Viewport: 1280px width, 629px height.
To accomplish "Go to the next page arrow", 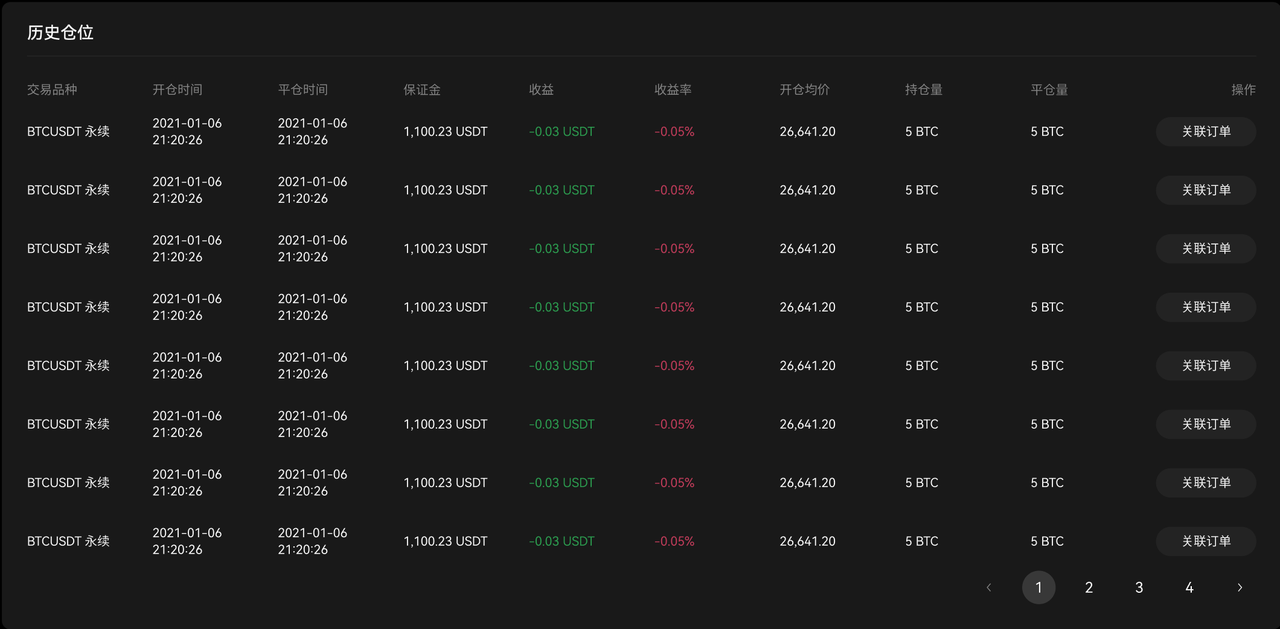I will pyautogui.click(x=1239, y=588).
